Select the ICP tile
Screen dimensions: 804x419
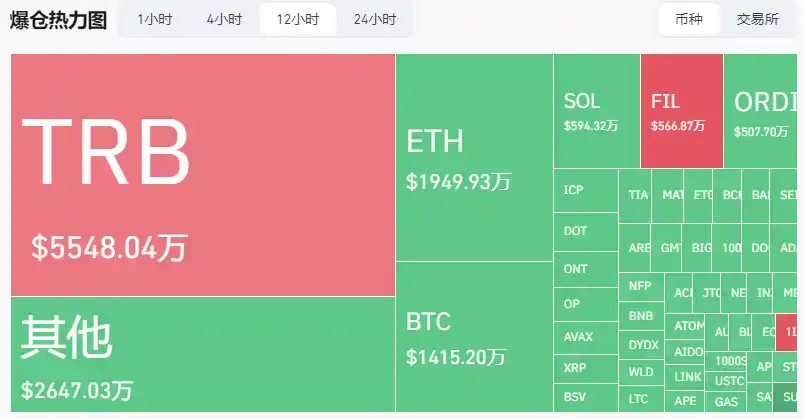[585, 190]
